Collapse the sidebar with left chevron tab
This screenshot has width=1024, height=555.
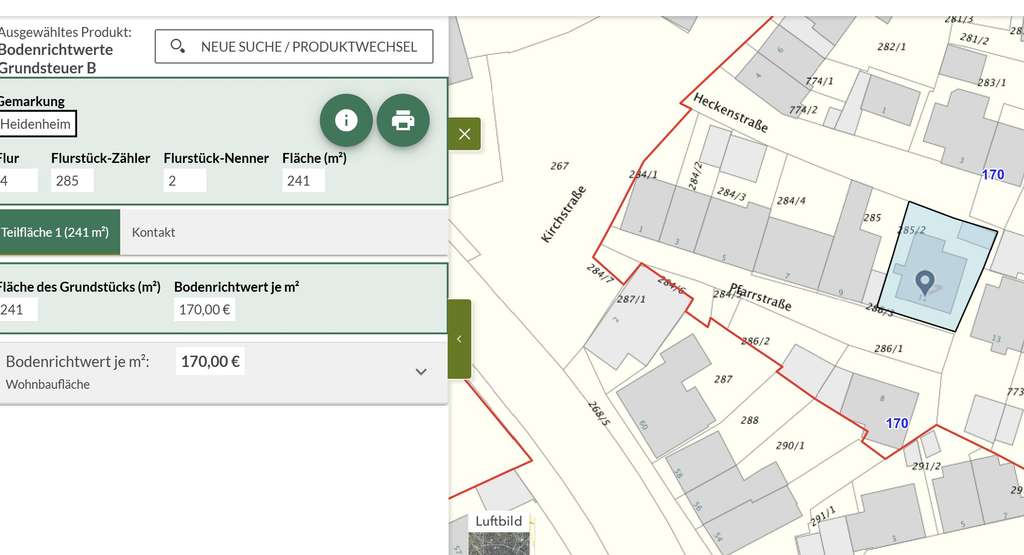click(x=459, y=339)
